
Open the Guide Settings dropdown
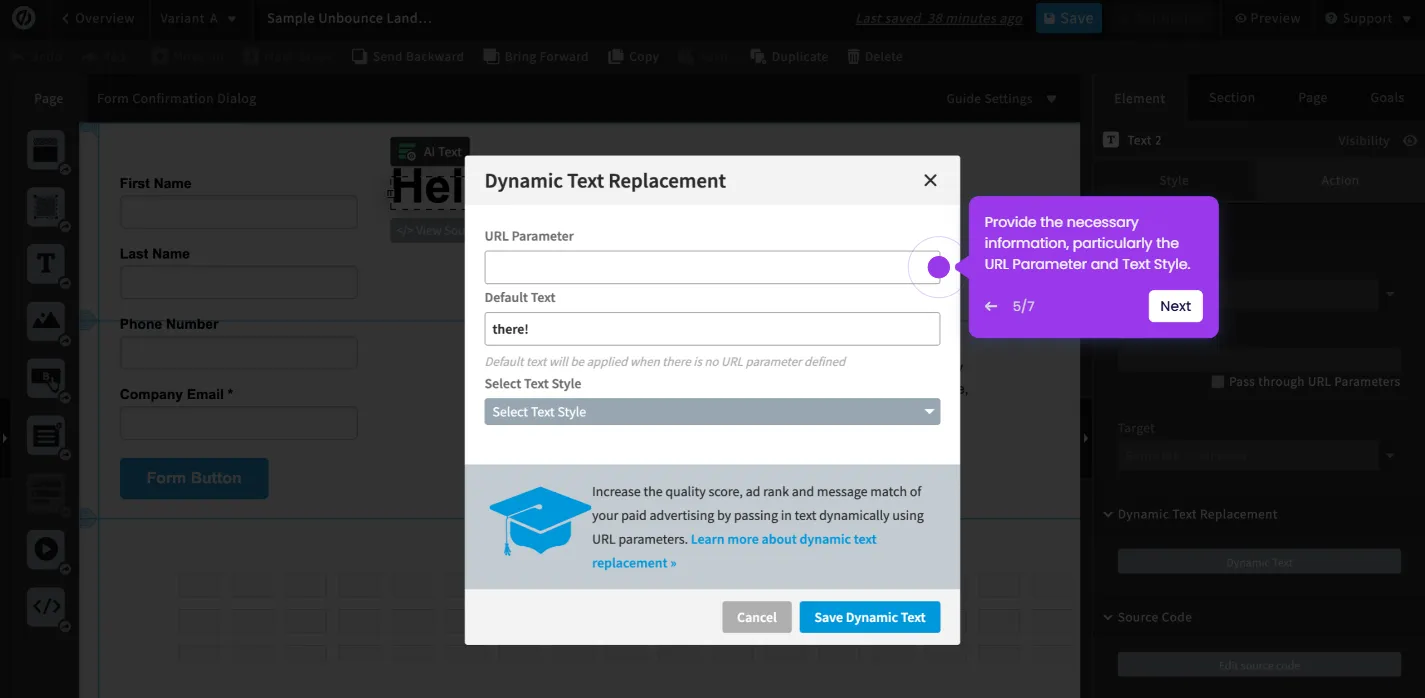click(1001, 98)
